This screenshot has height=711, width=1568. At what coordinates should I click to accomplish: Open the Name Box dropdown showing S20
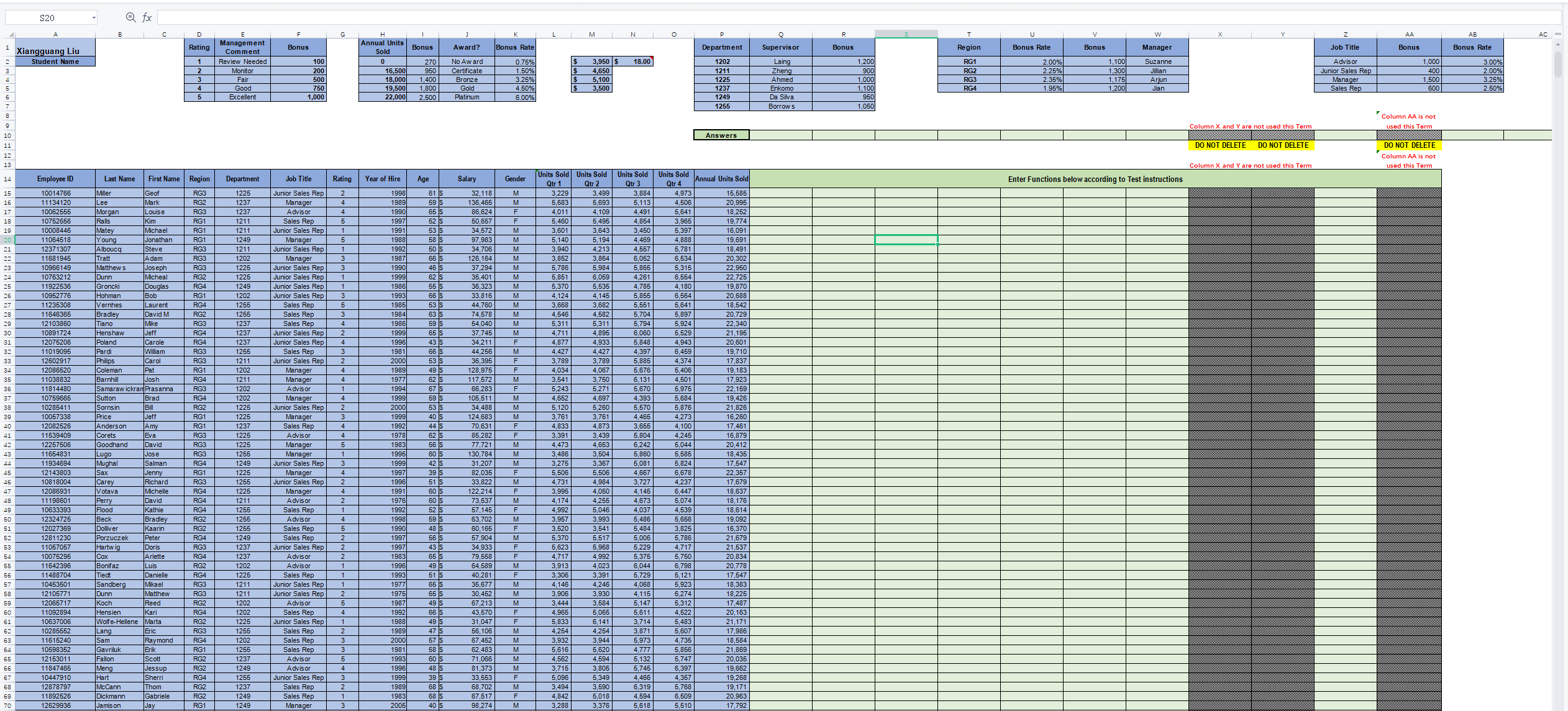93,17
